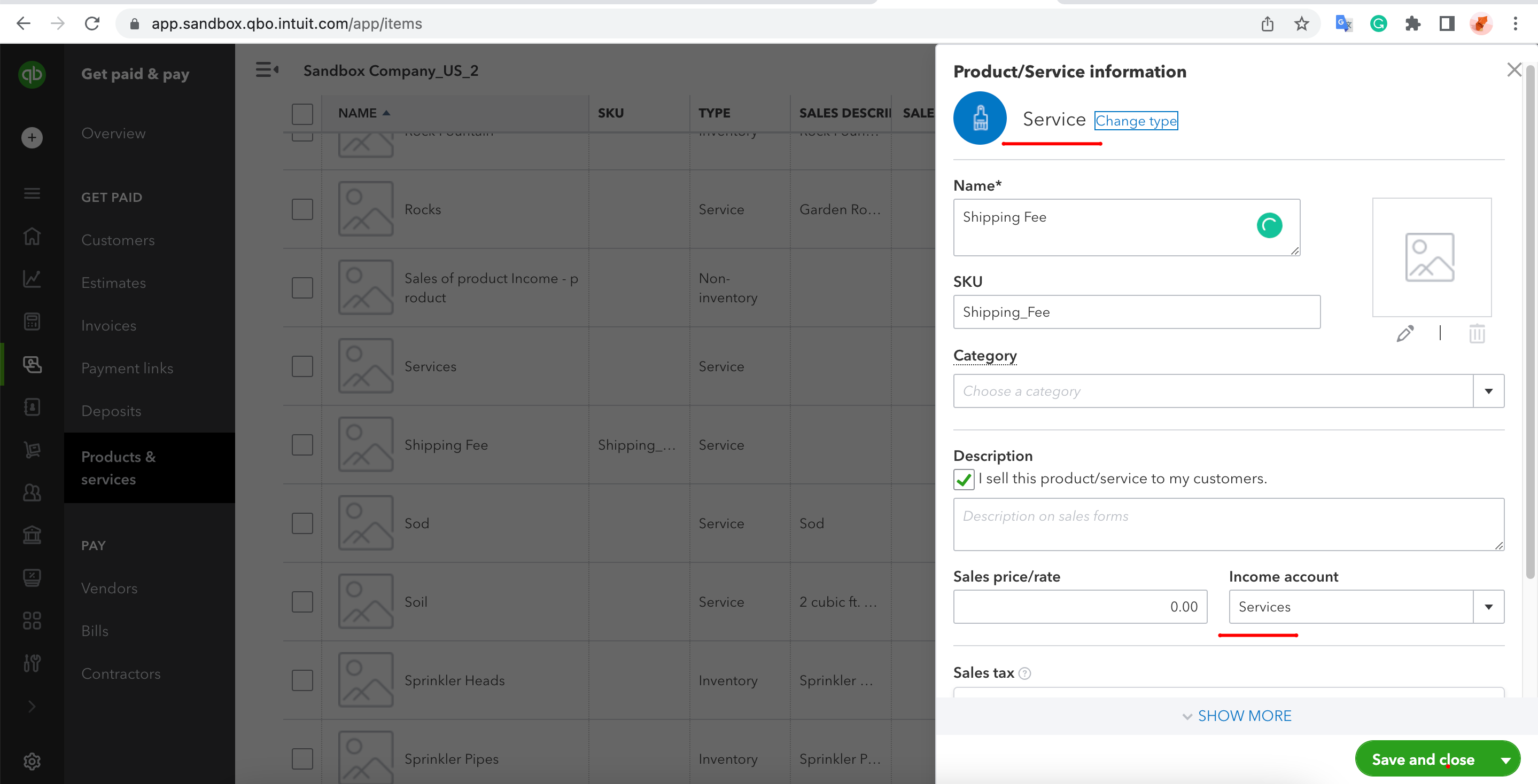Open Customers in the left menu
This screenshot has width=1538, height=784.
point(118,240)
